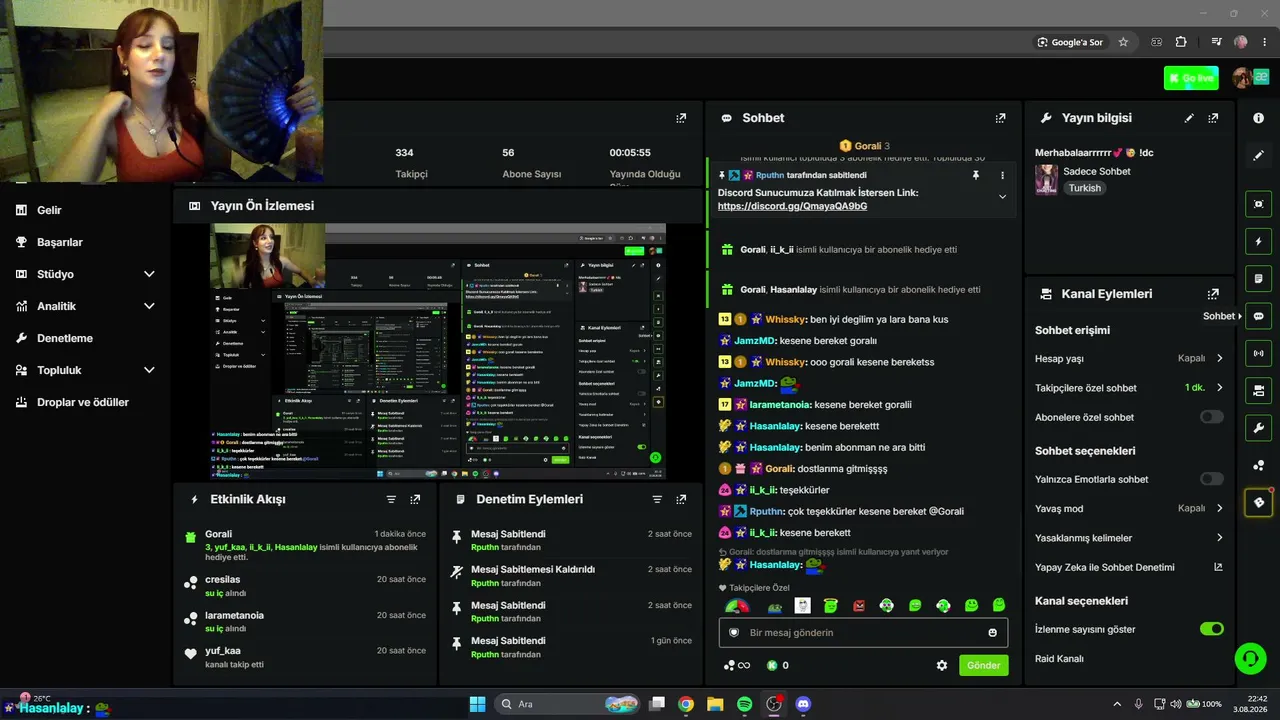
Task: Open the Chrome browser in the taskbar
Action: click(686, 704)
